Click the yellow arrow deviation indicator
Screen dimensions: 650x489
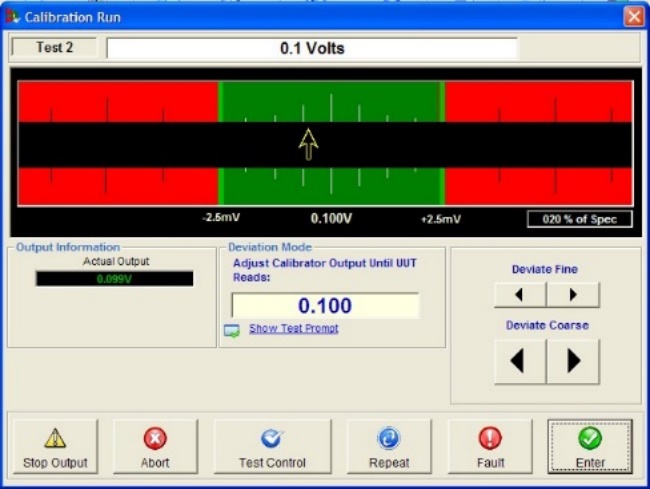(x=309, y=145)
